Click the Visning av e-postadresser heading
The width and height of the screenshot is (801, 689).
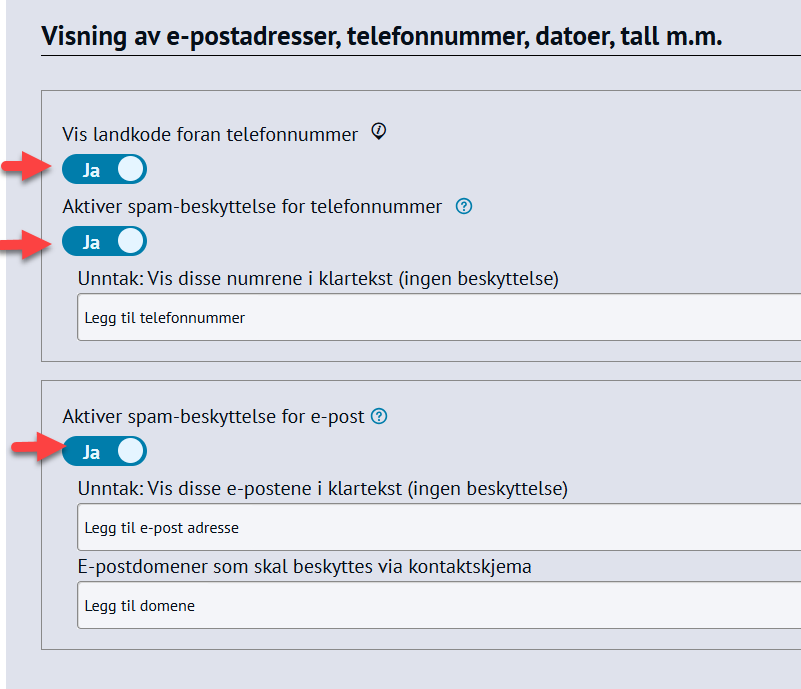pyautogui.click(x=382, y=37)
